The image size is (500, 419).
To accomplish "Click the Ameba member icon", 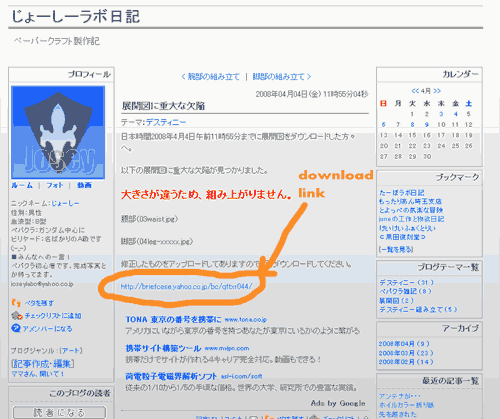I will coord(16,328).
